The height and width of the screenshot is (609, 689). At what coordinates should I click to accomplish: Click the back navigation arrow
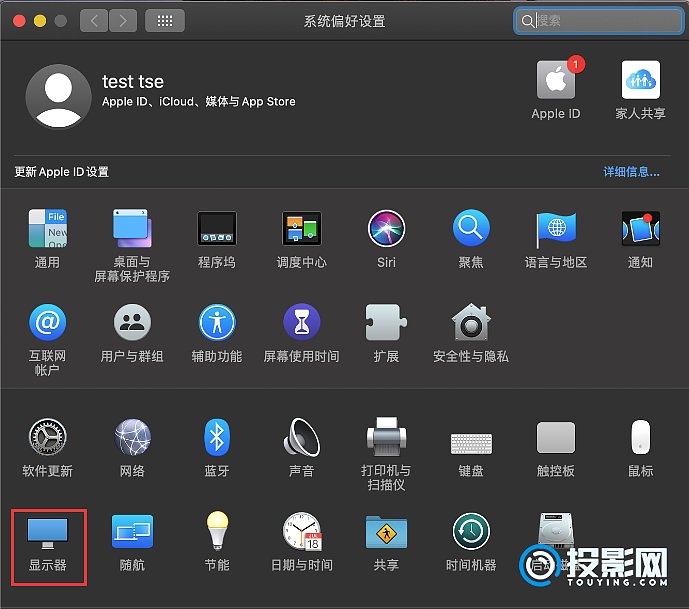pos(94,21)
